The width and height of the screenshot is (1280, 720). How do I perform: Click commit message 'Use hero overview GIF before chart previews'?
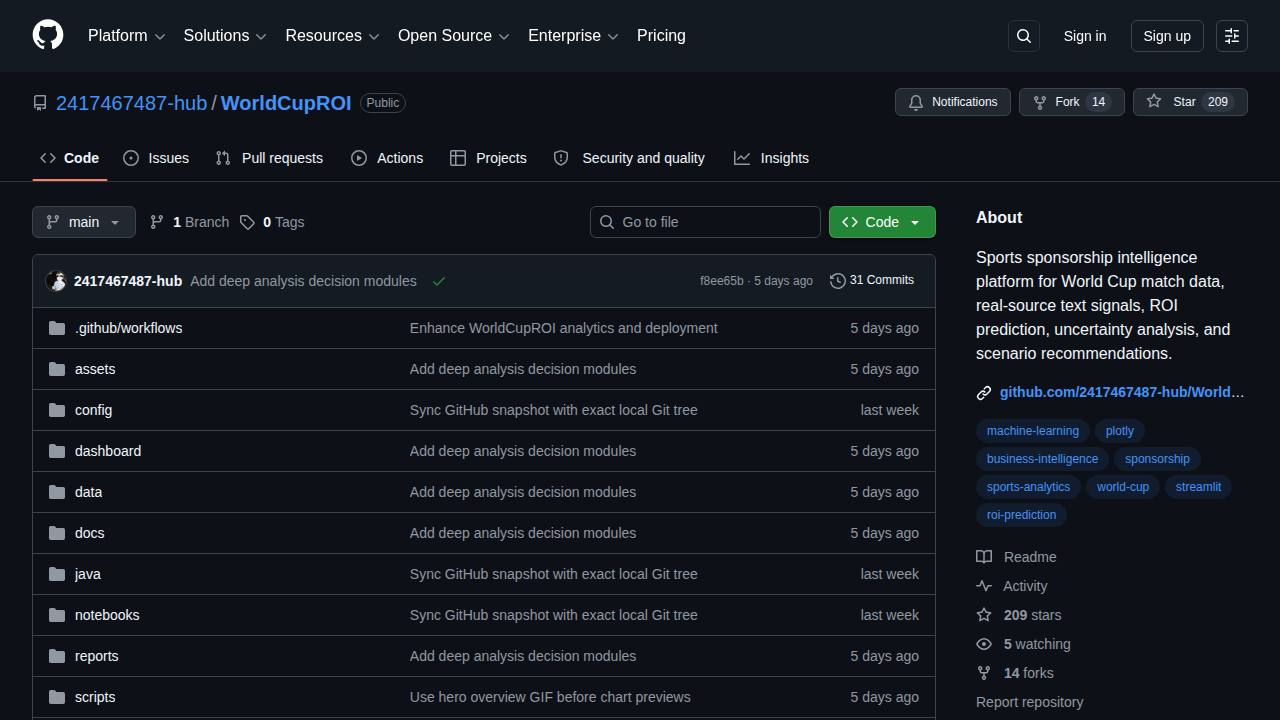coord(550,697)
